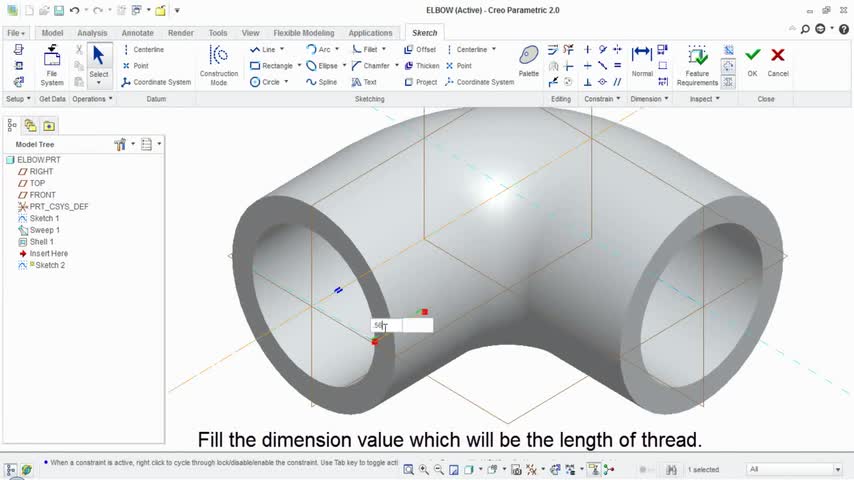Screen dimensions: 854x480
Task: Switch to the Flexible Modeling tab
Action: pyautogui.click(x=303, y=33)
